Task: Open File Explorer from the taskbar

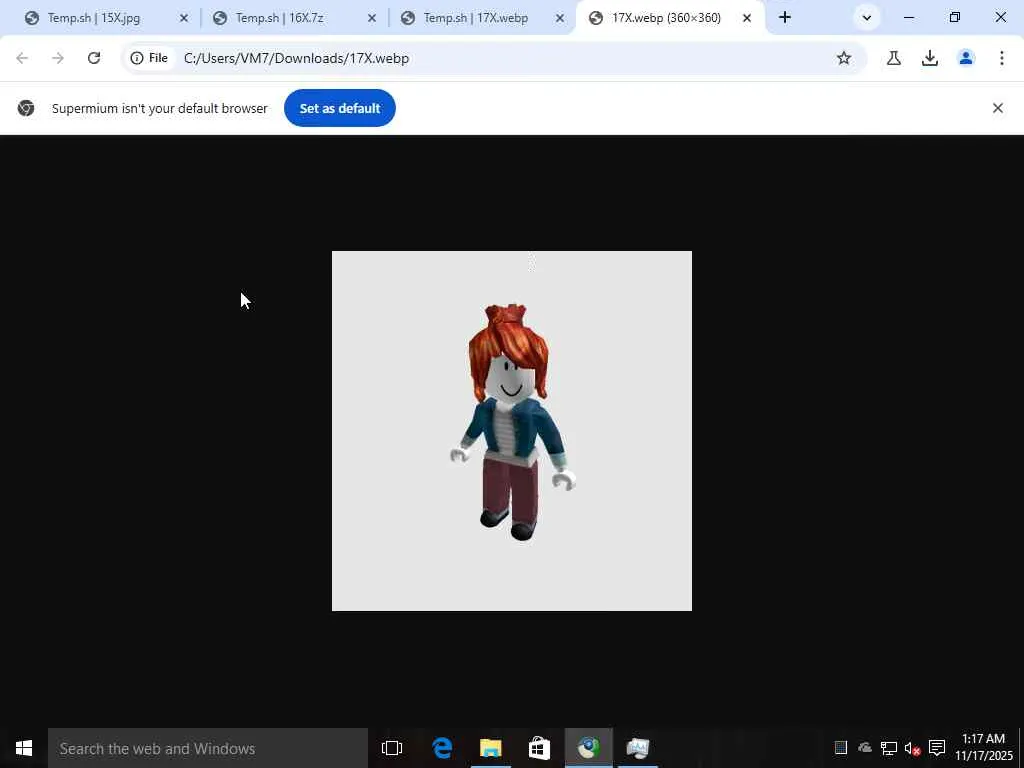Action: (x=490, y=748)
